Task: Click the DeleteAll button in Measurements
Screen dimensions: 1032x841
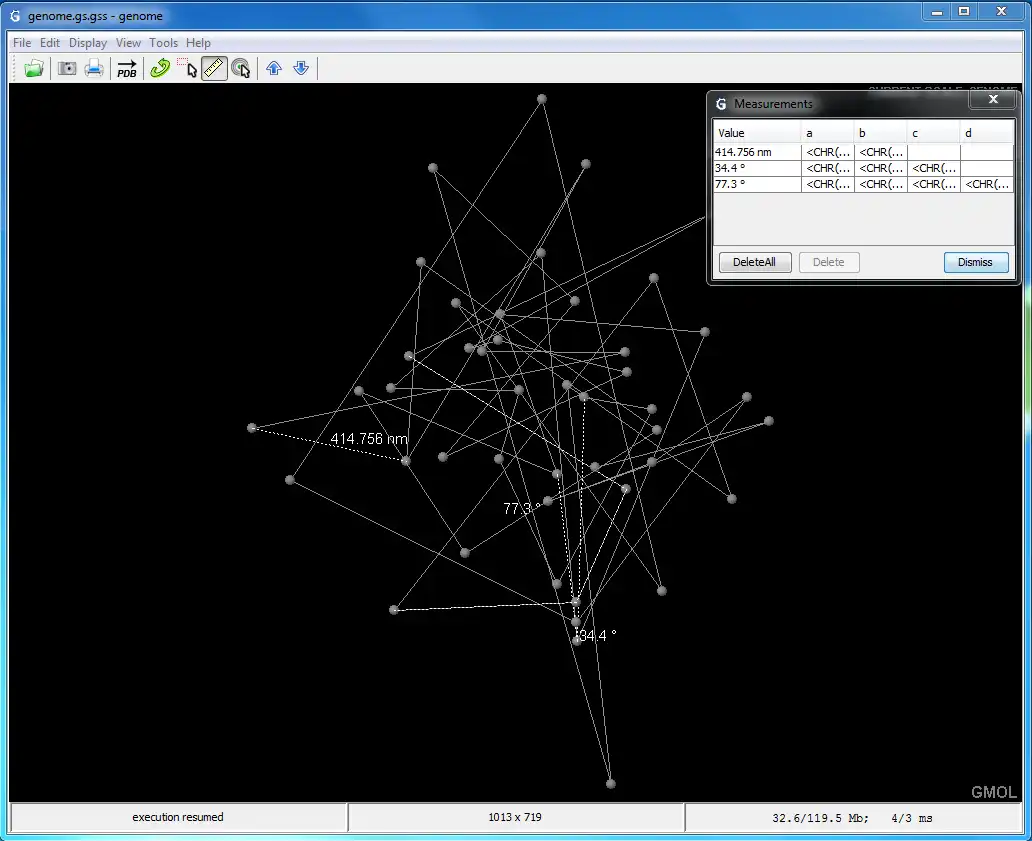Action: (x=755, y=262)
